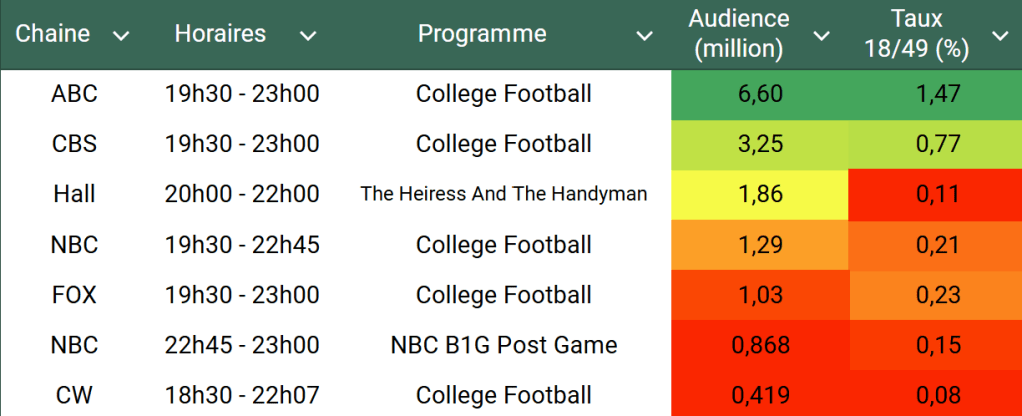This screenshot has width=1022, height=416.
Task: Click the NBC B1G Post Game cell
Action: [x=504, y=345]
